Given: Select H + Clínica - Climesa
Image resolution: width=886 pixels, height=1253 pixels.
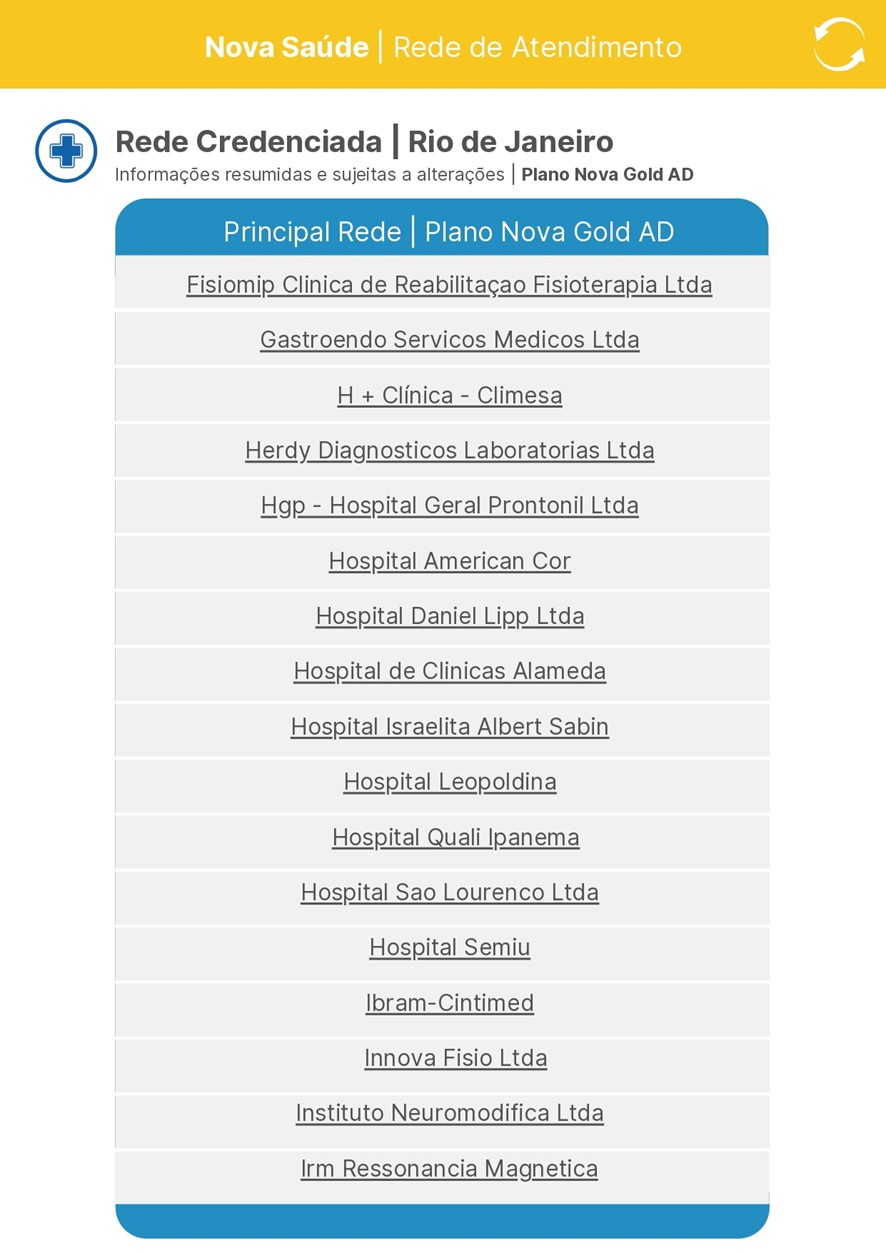Looking at the screenshot, I should (449, 396).
